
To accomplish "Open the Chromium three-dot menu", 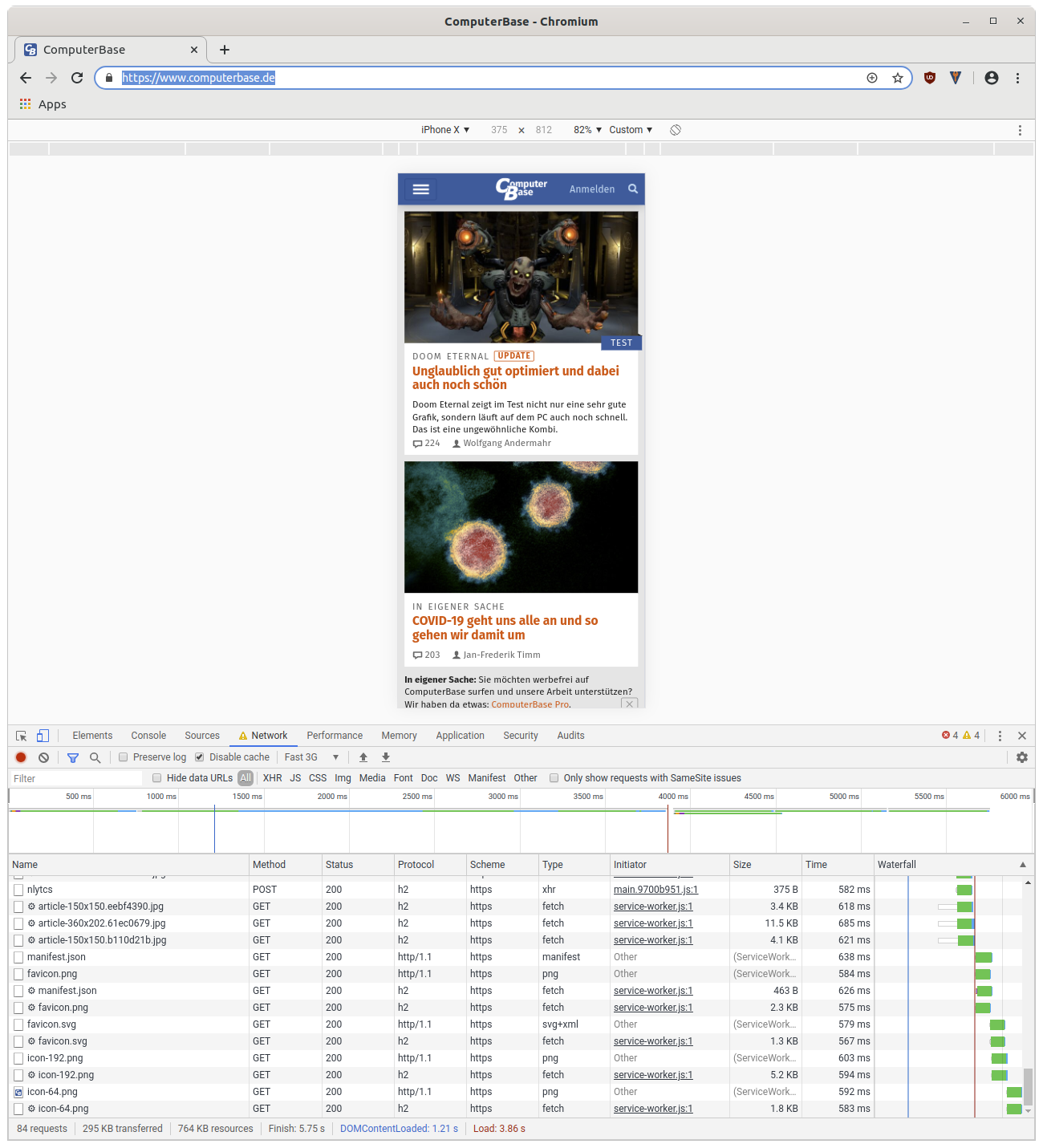I will click(x=1017, y=78).
